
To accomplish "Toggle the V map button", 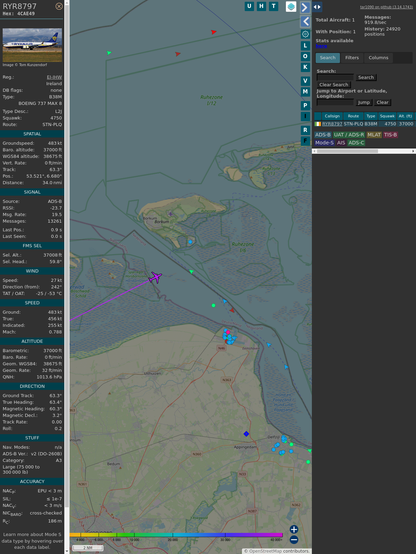I will (x=305, y=81).
